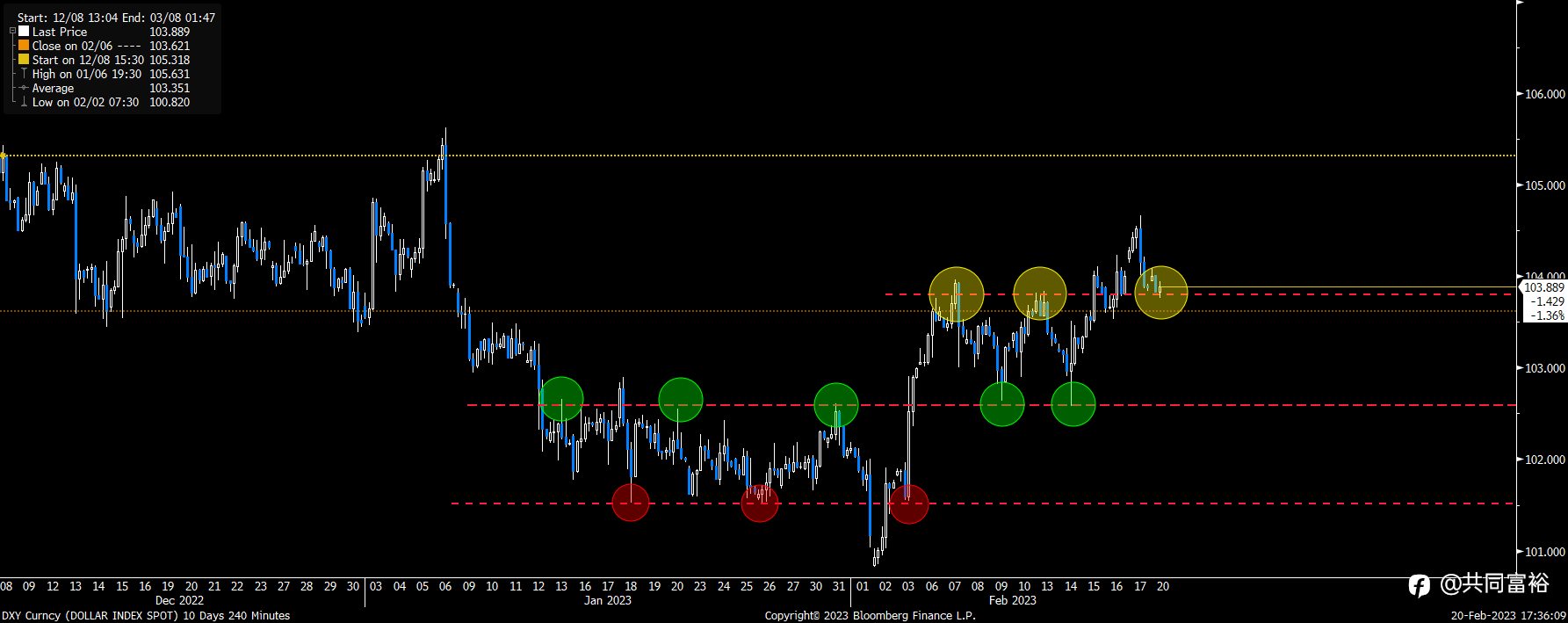Click the white Last Price color swatch
The width and height of the screenshot is (1568, 623).
(24, 31)
